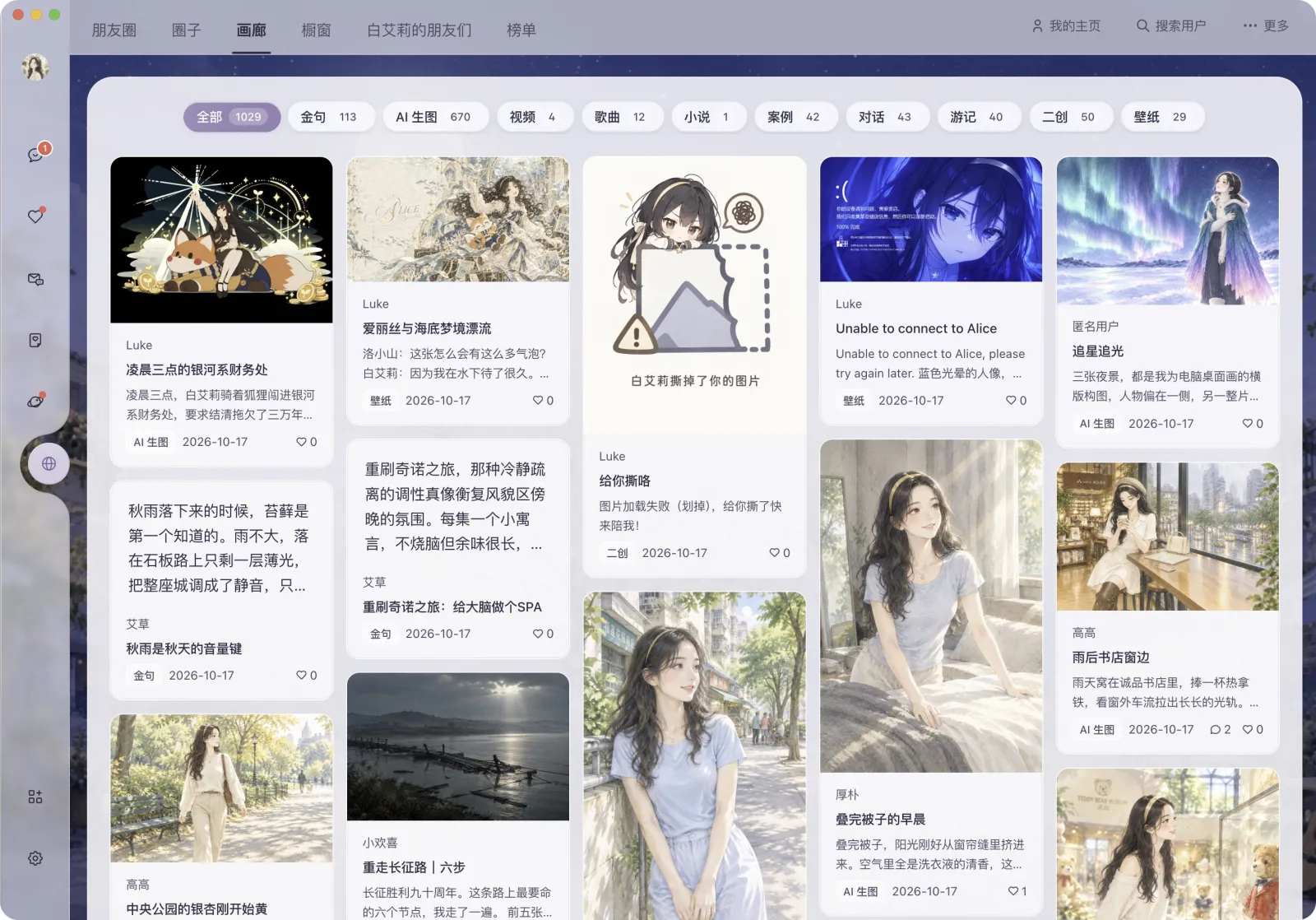Go to 我的主页
This screenshot has height=920, width=1316.
1066,26
